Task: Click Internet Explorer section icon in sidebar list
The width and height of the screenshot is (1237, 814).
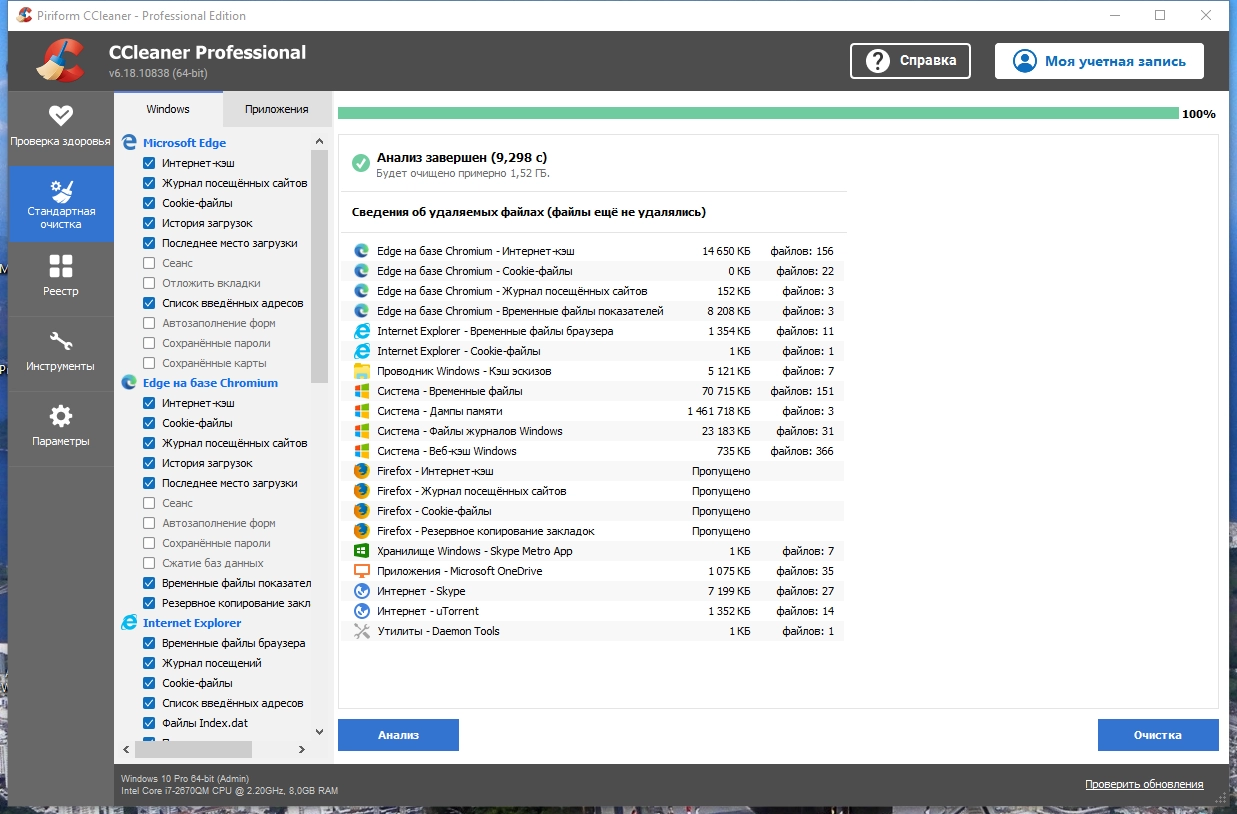Action: coord(129,623)
